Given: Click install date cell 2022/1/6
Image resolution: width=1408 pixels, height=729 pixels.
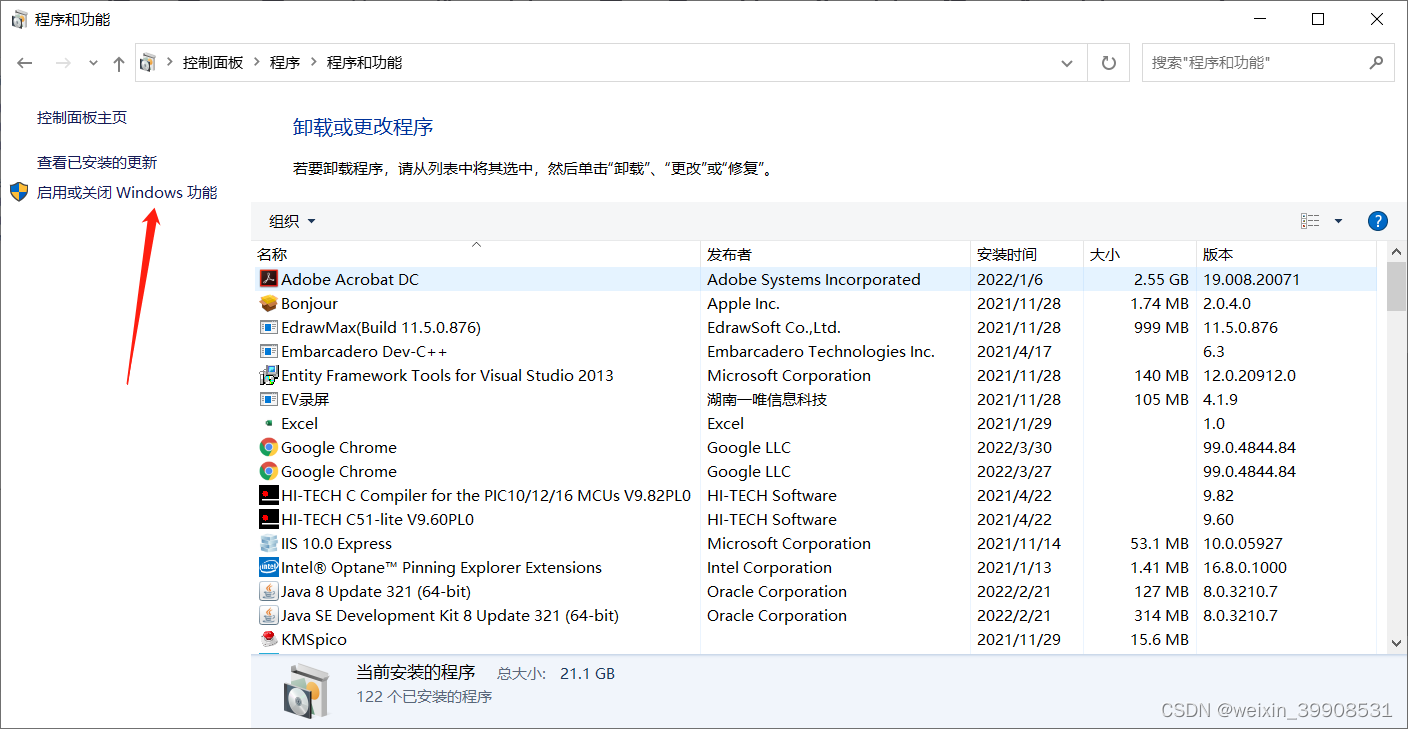Looking at the screenshot, I should [1010, 280].
